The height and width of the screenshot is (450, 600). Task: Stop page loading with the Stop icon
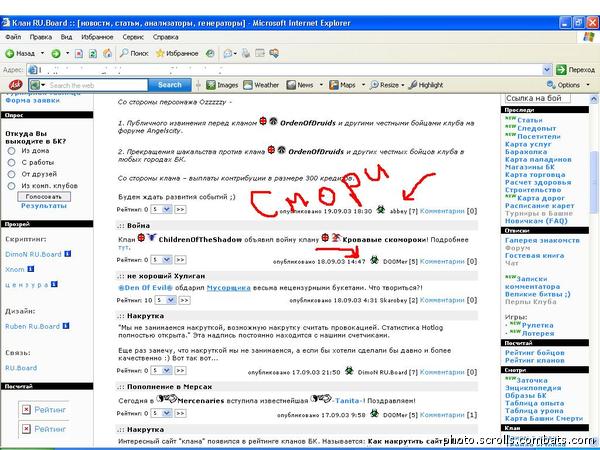pos(79,54)
